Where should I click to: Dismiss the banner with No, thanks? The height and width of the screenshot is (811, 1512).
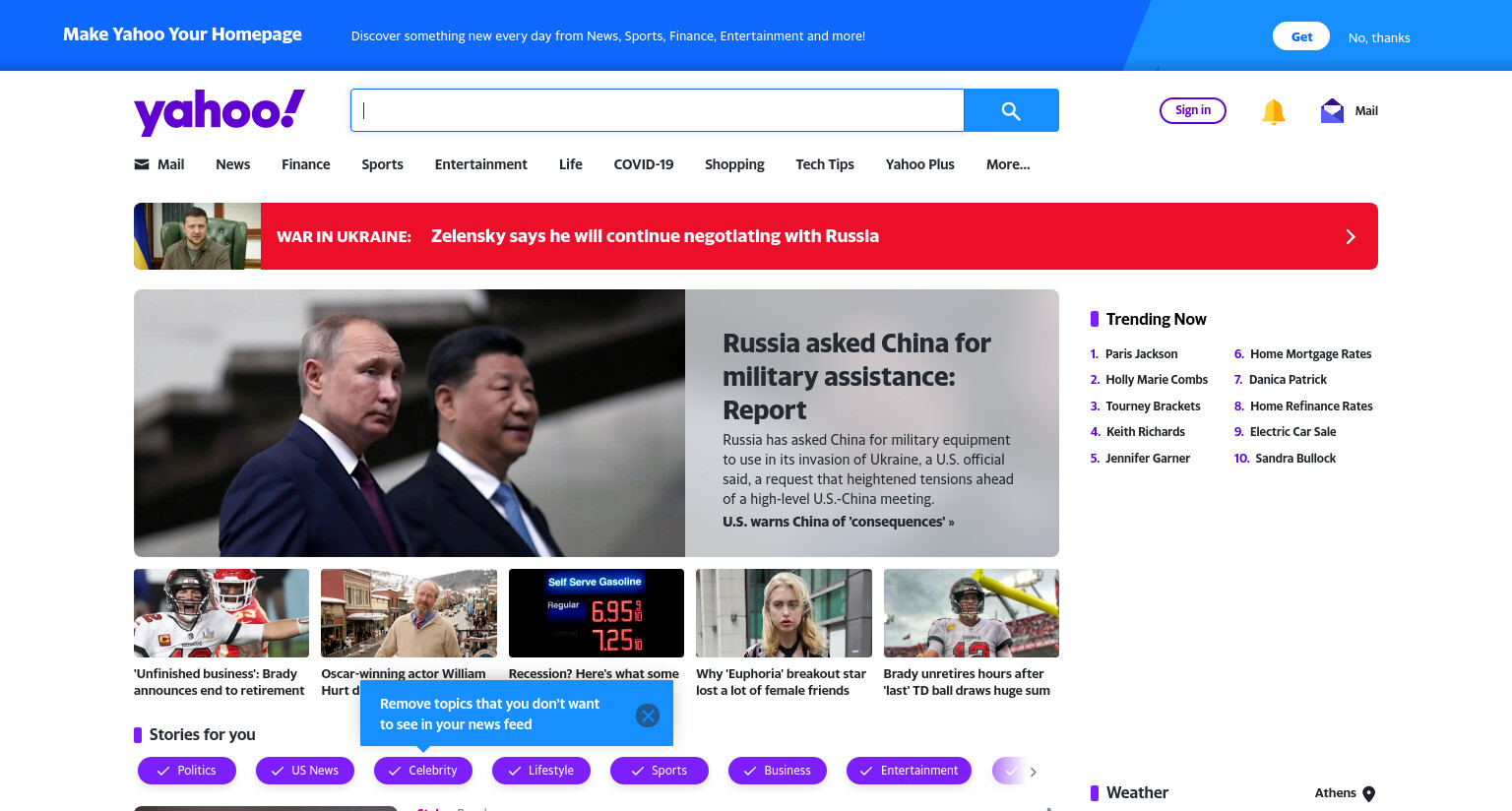1379,37
